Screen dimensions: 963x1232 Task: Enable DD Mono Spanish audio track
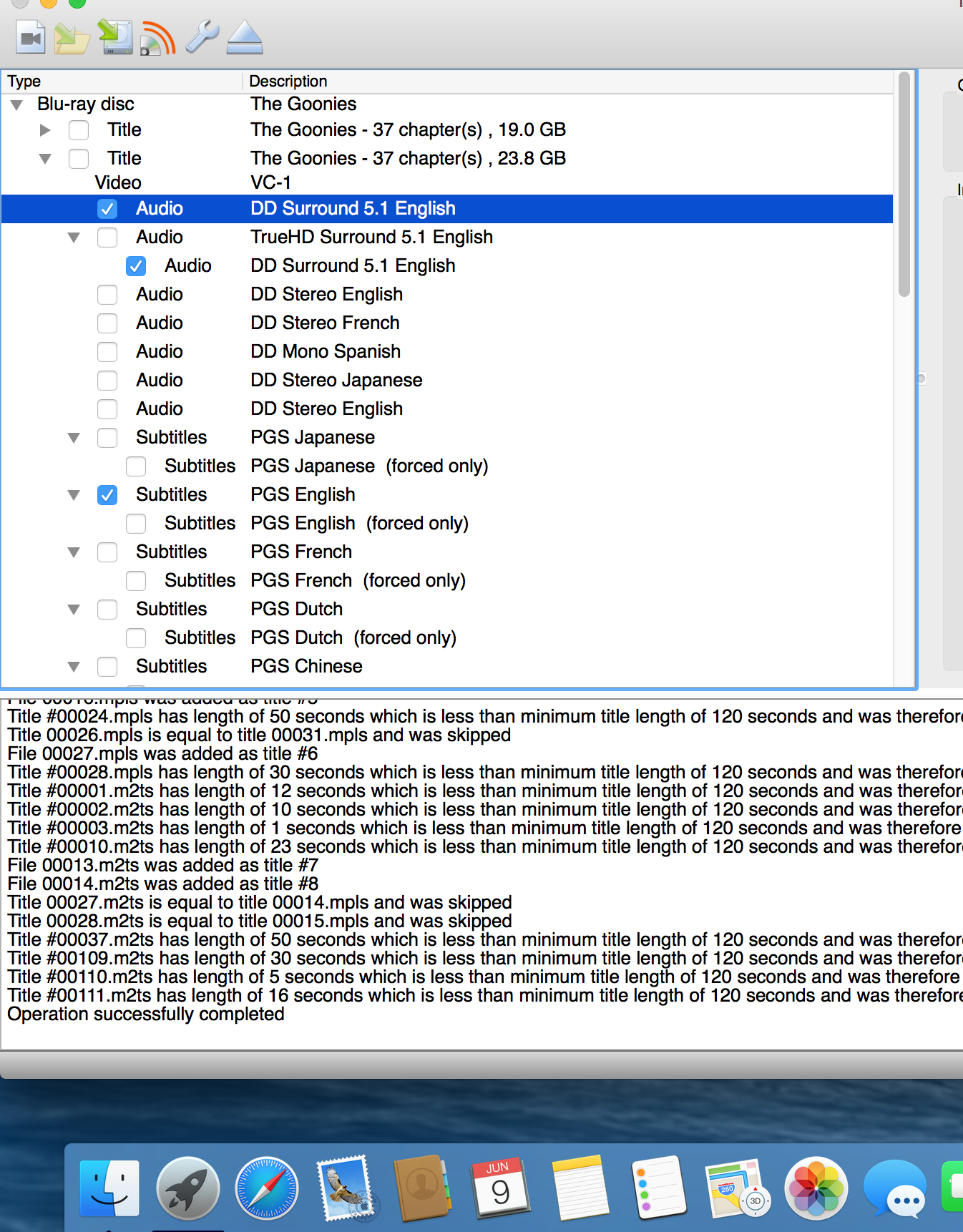tap(107, 352)
